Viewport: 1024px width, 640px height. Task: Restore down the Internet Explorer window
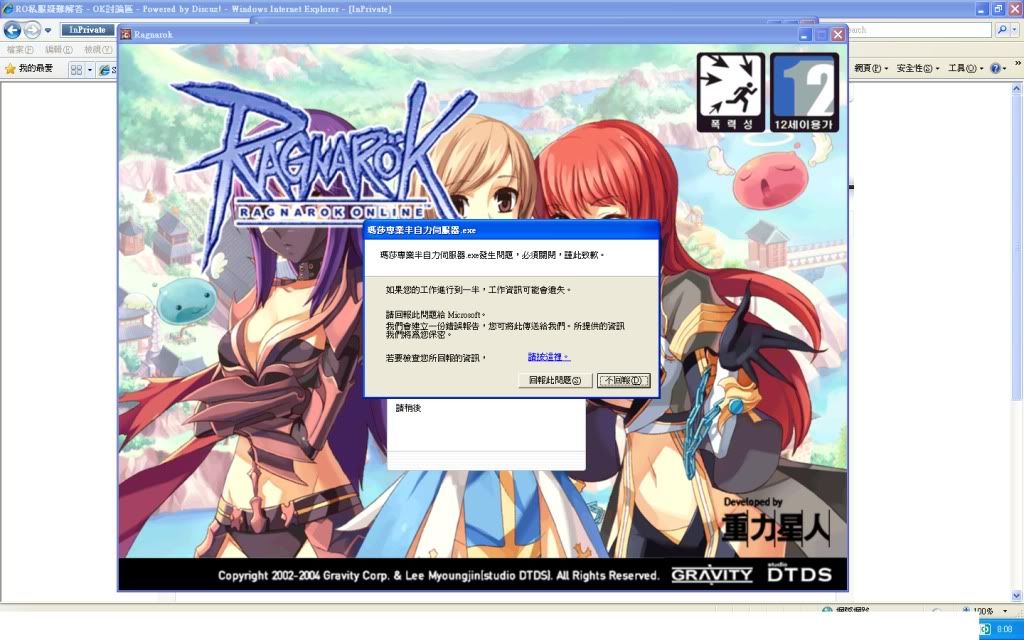pos(999,9)
